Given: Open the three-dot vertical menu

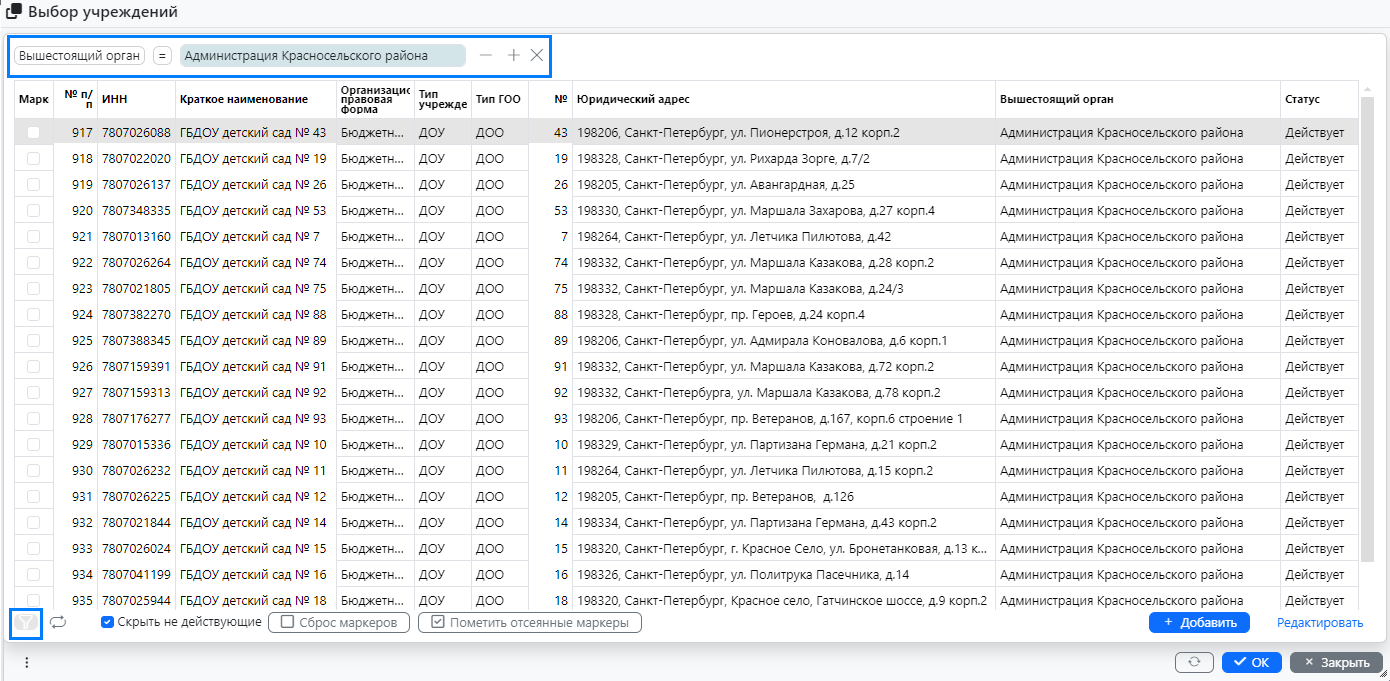Looking at the screenshot, I should pyautogui.click(x=26, y=662).
